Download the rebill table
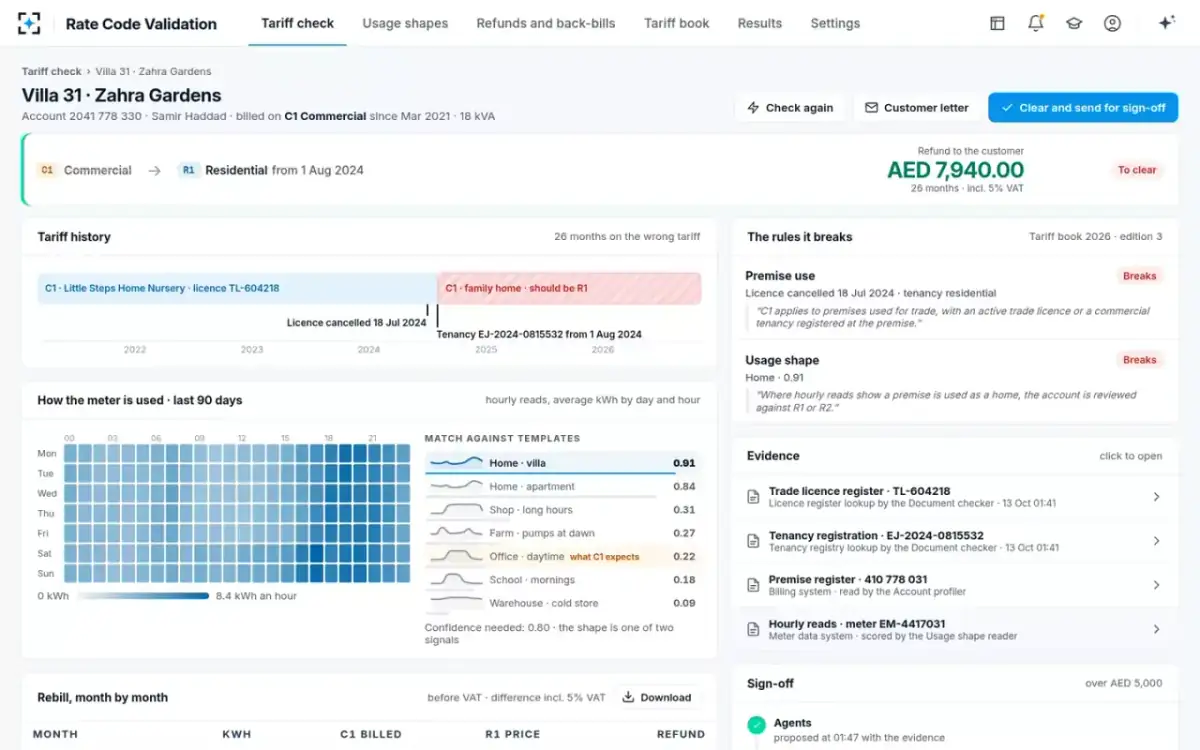This screenshot has width=1200, height=750. pyautogui.click(x=657, y=697)
